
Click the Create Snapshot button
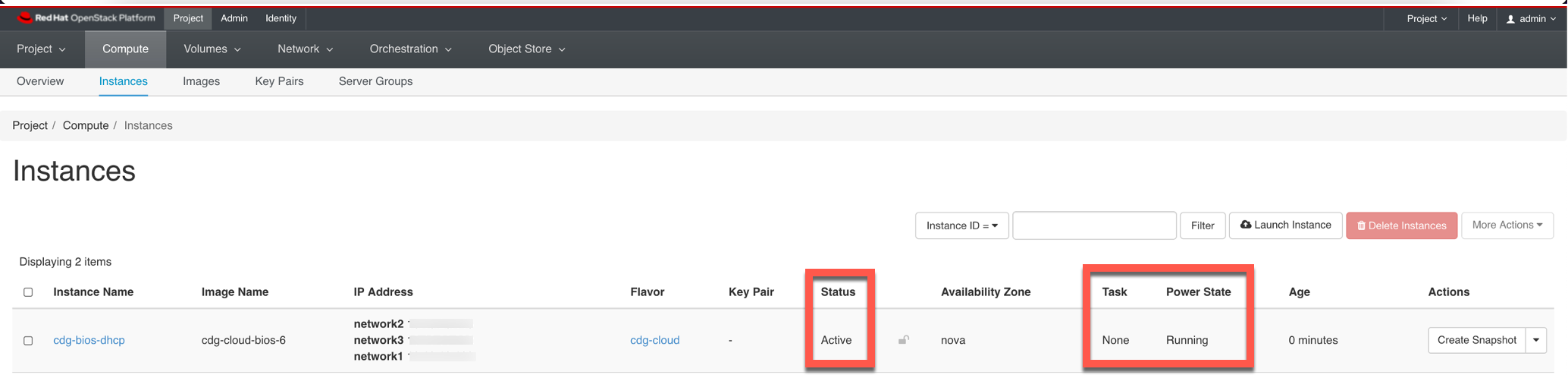click(x=1476, y=340)
